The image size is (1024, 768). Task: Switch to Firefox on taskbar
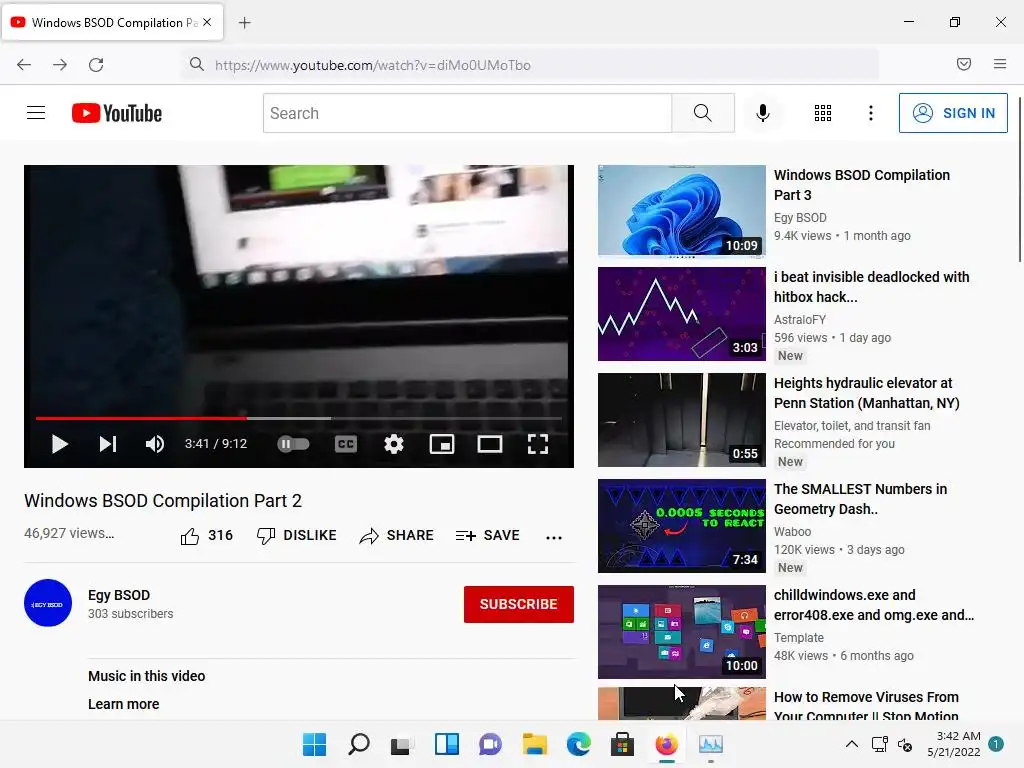[667, 744]
